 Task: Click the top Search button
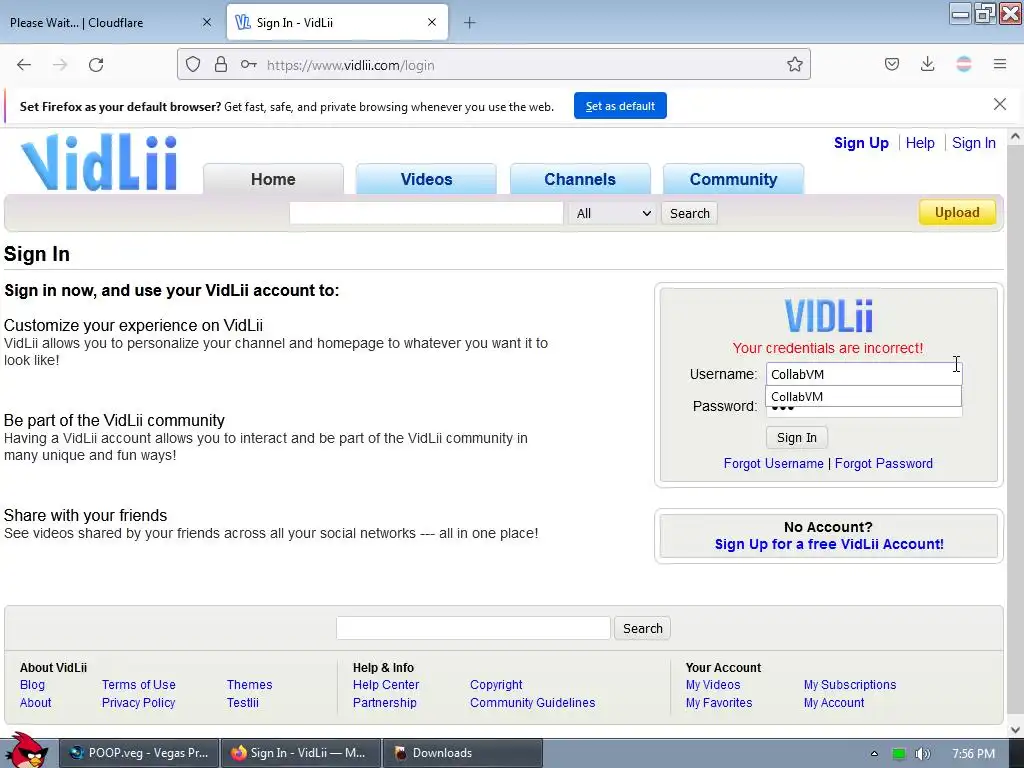pos(690,214)
